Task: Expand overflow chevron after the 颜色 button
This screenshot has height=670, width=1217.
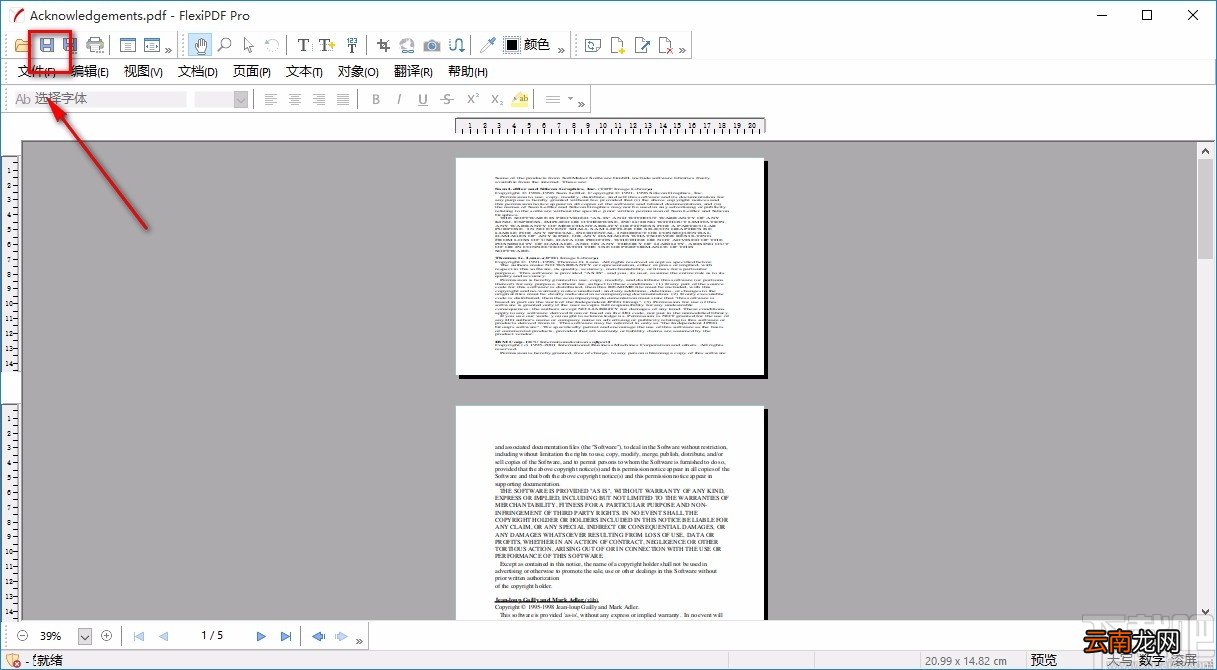Action: pos(561,49)
